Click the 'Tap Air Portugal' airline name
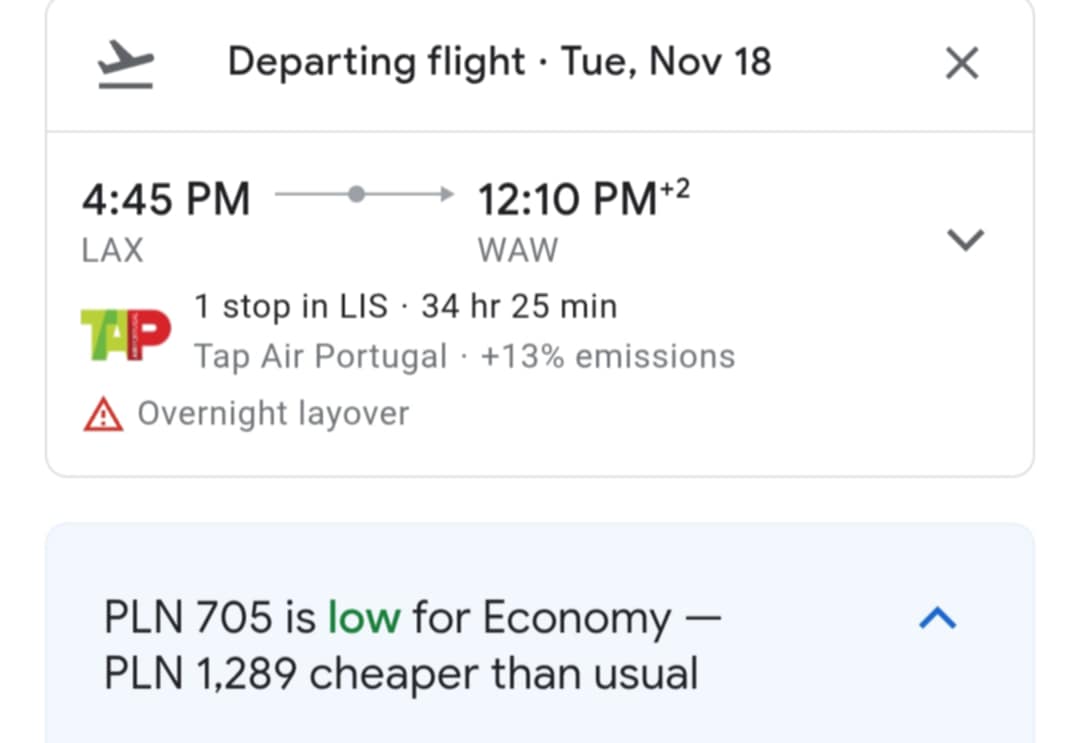This screenshot has width=1074, height=743. coord(321,357)
